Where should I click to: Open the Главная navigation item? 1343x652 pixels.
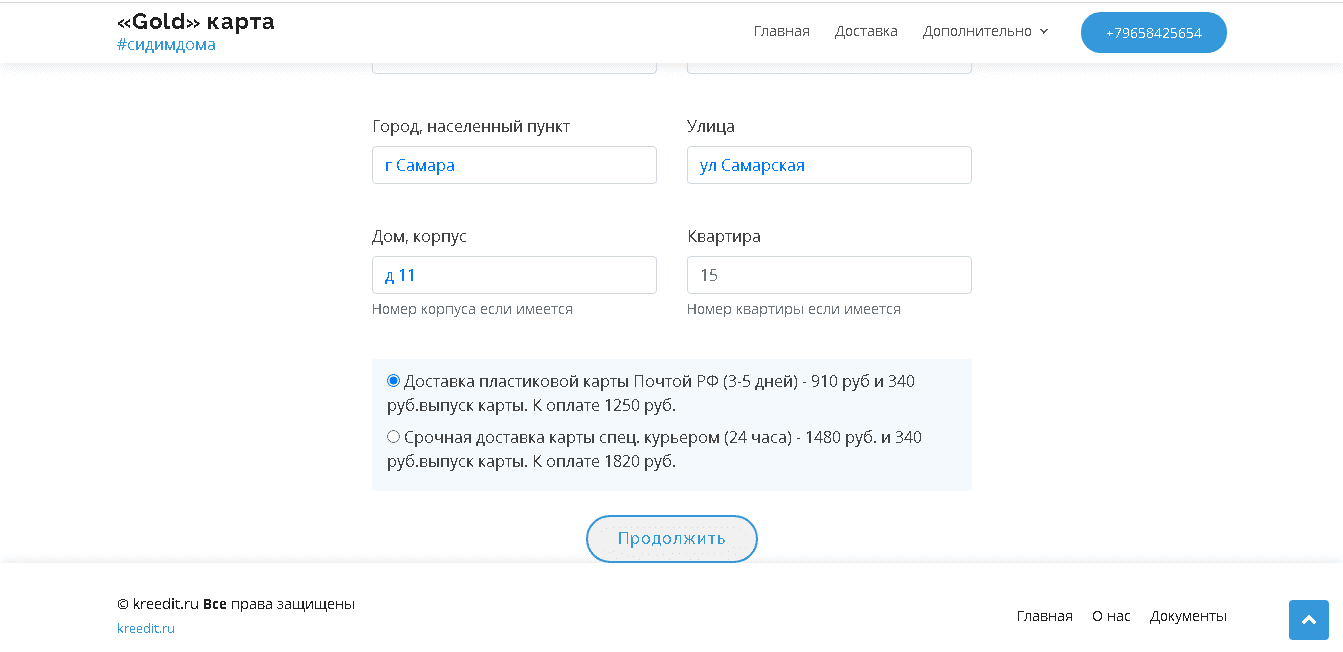[x=781, y=31]
